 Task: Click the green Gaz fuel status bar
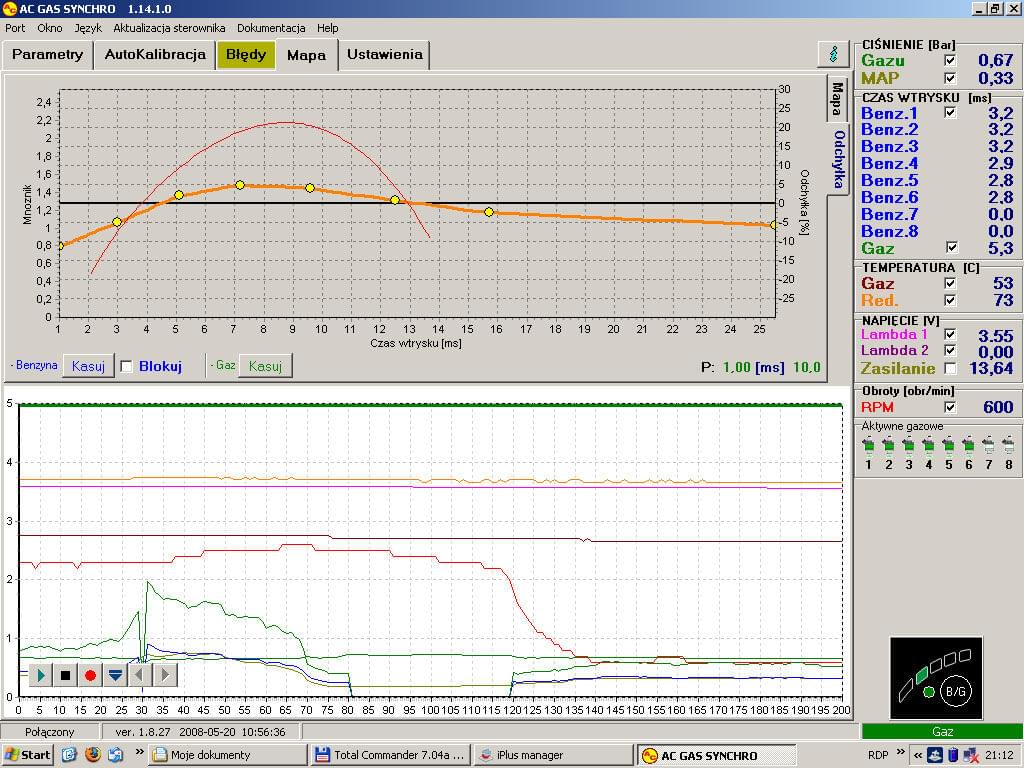(942, 731)
